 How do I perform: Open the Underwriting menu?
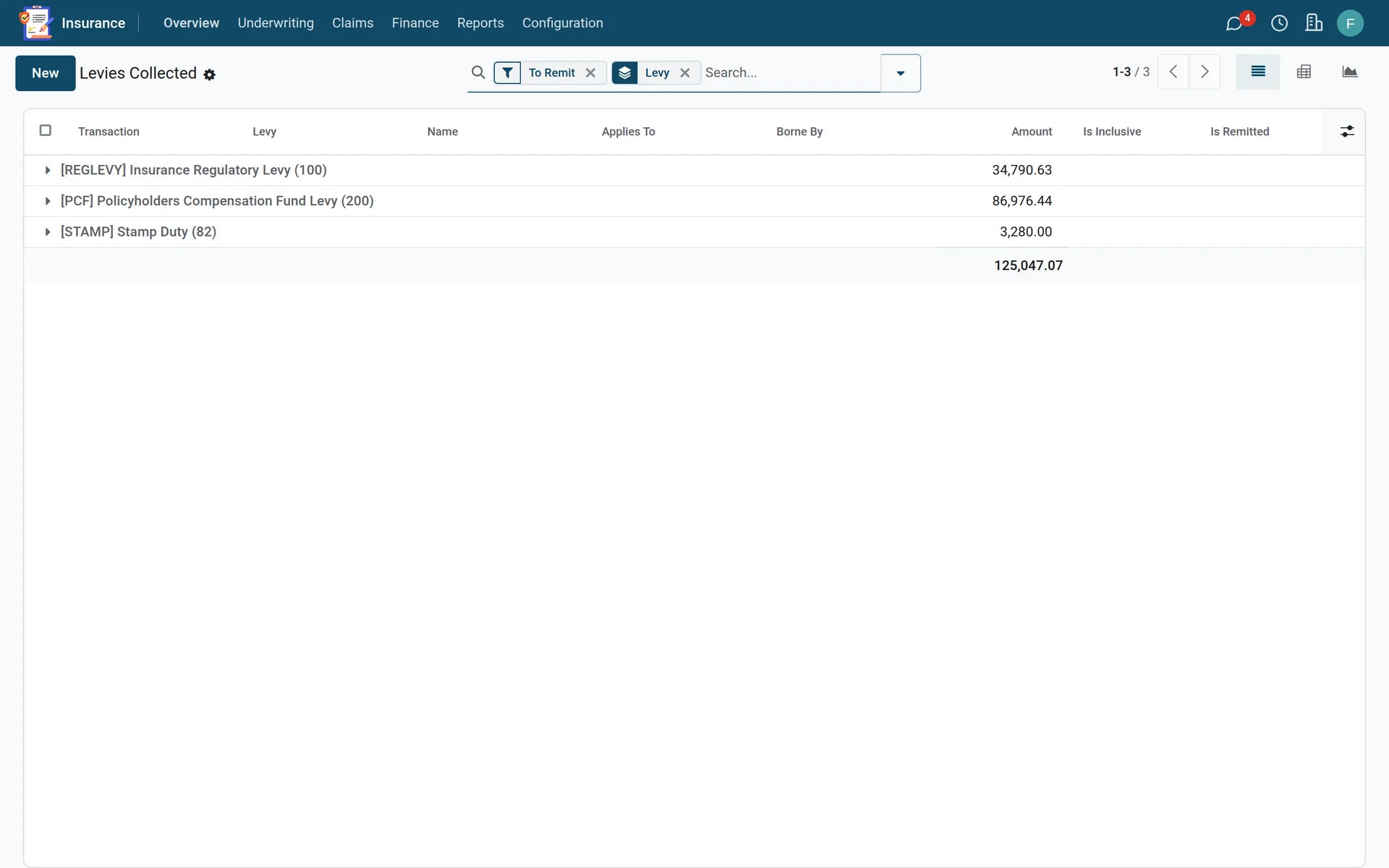276,23
